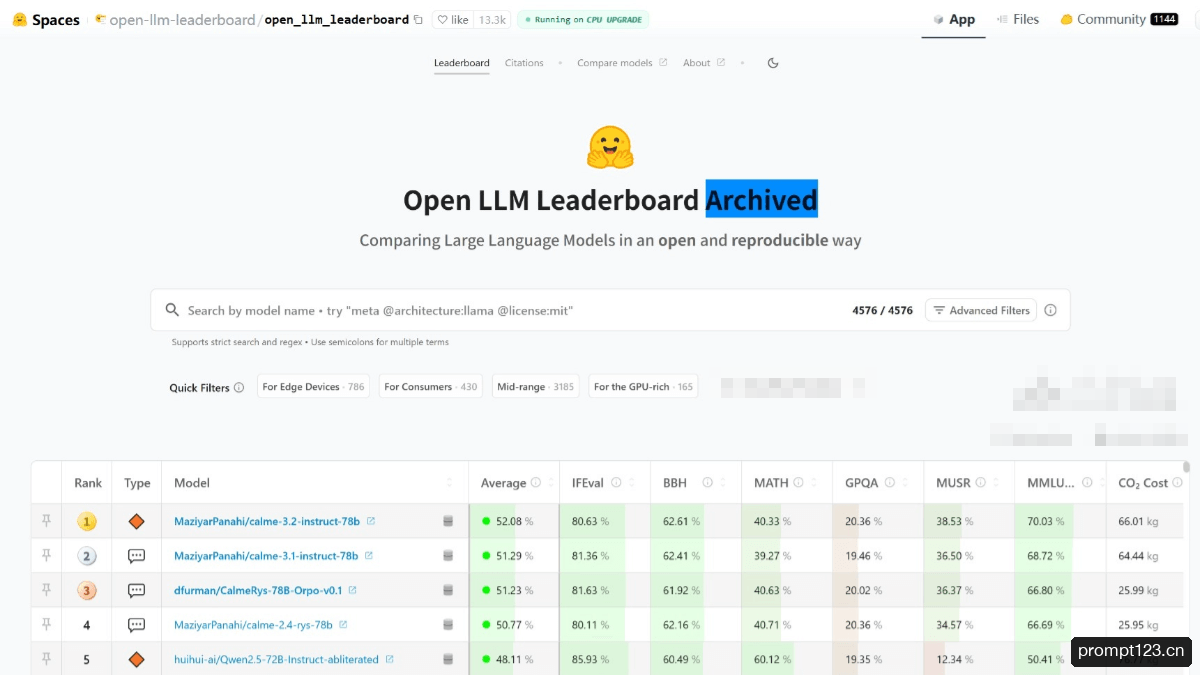The height and width of the screenshot is (675, 1200).
Task: Sort by the IFEval column header
Action: [x=587, y=482]
